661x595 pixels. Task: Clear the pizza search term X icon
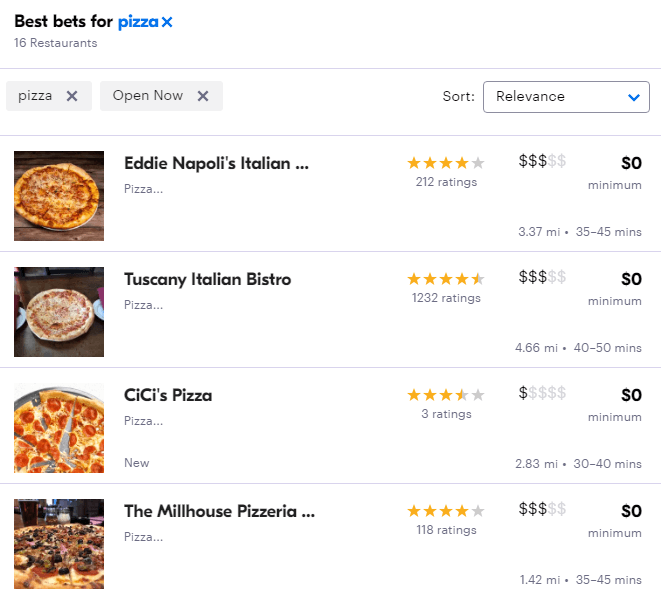point(167,22)
